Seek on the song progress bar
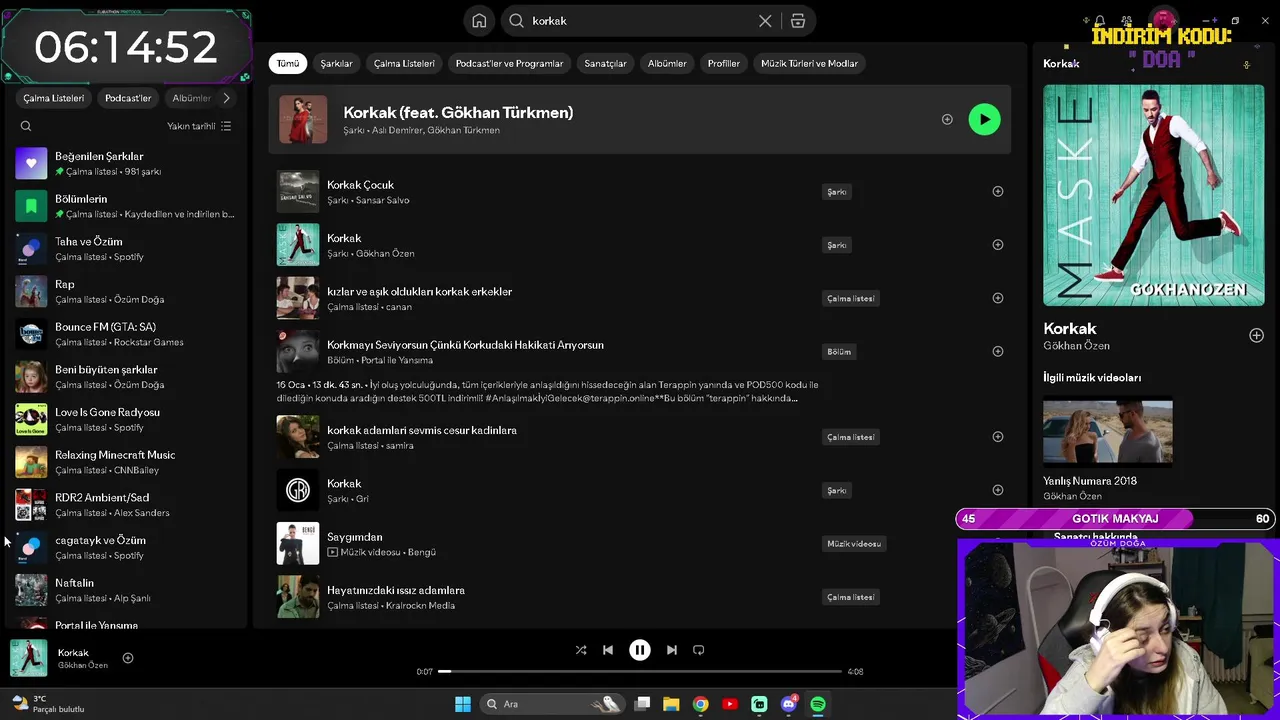 pyautogui.click(x=640, y=672)
